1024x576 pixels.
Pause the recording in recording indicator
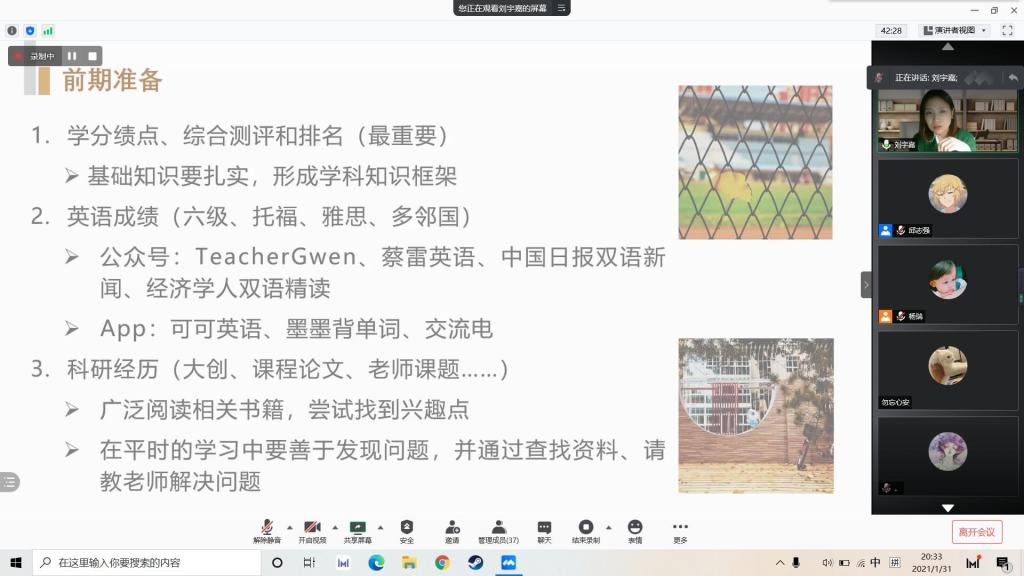pyautogui.click(x=72, y=56)
